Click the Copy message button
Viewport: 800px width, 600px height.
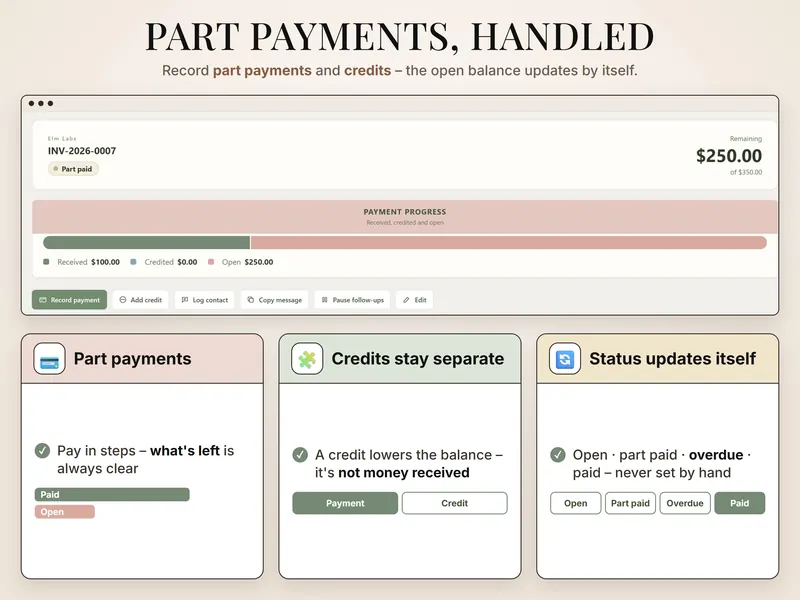(x=274, y=300)
